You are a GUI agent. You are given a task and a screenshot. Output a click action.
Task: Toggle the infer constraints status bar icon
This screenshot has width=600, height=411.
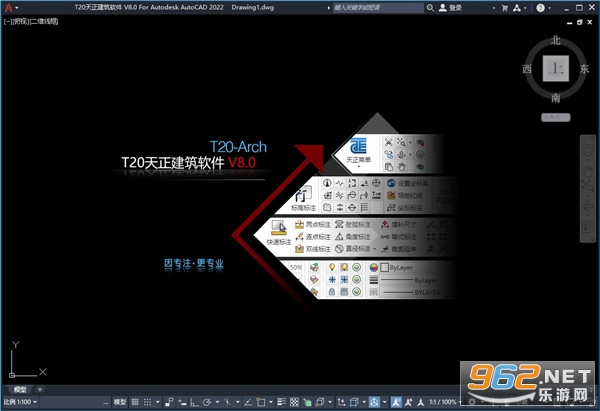[169, 402]
